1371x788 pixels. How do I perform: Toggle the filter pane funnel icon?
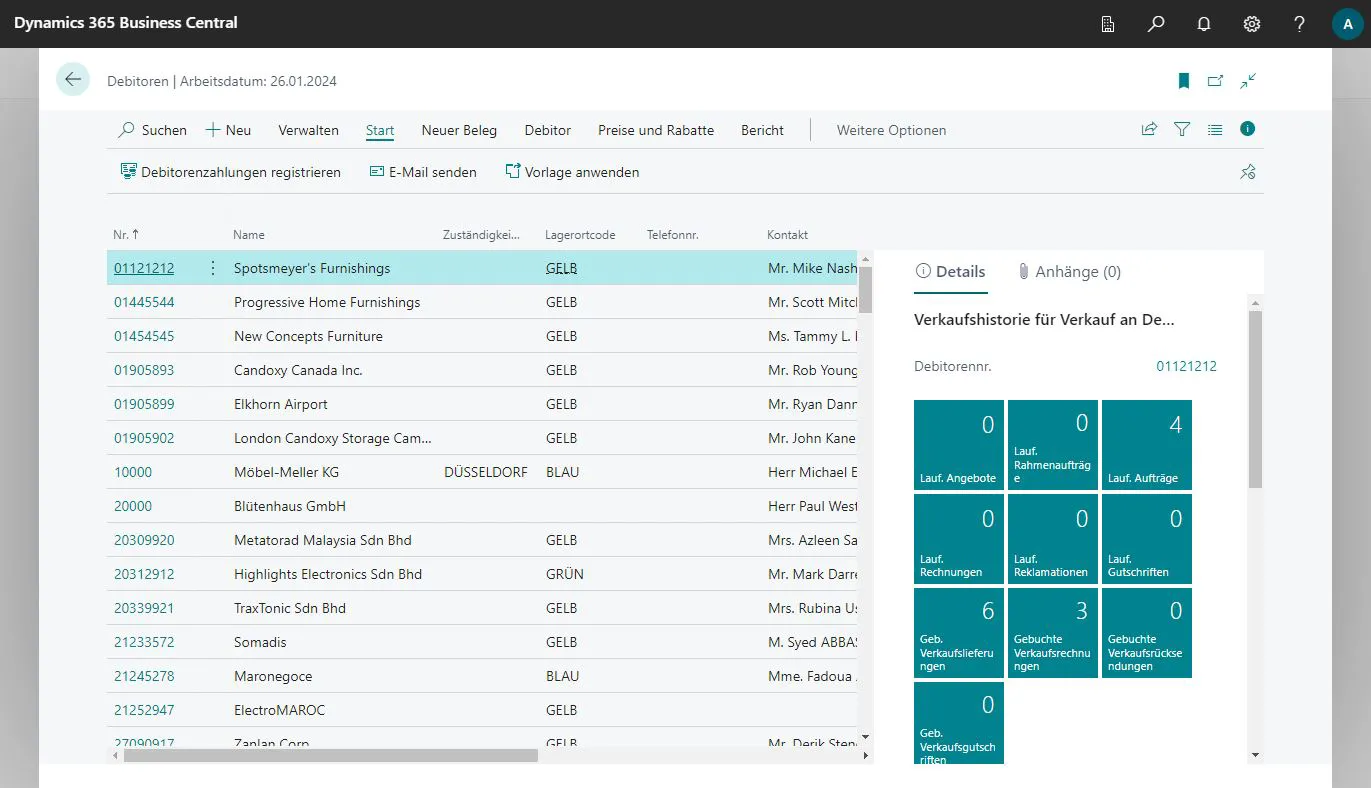click(x=1182, y=129)
